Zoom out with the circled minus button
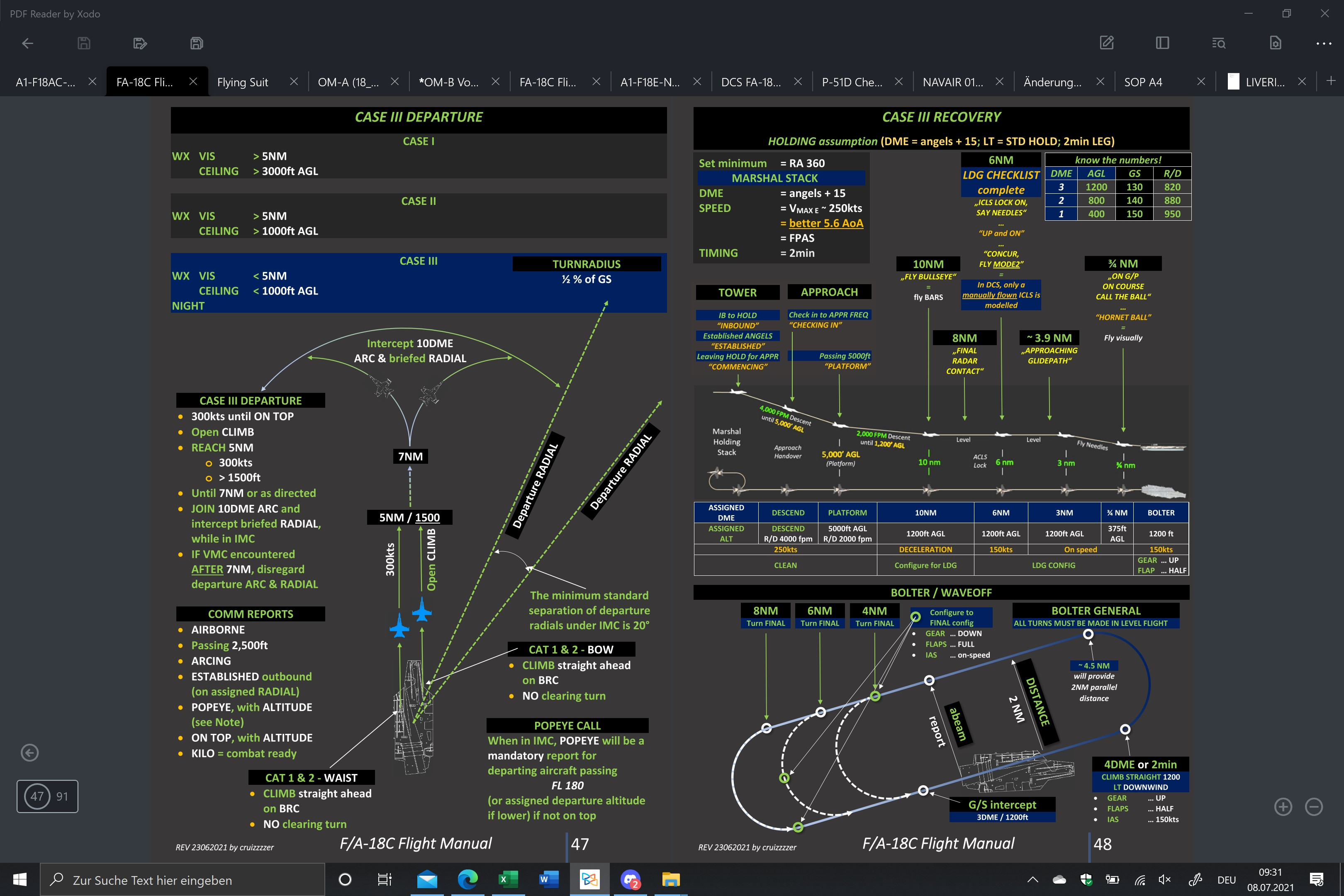The width and height of the screenshot is (1344, 896). tap(1314, 806)
